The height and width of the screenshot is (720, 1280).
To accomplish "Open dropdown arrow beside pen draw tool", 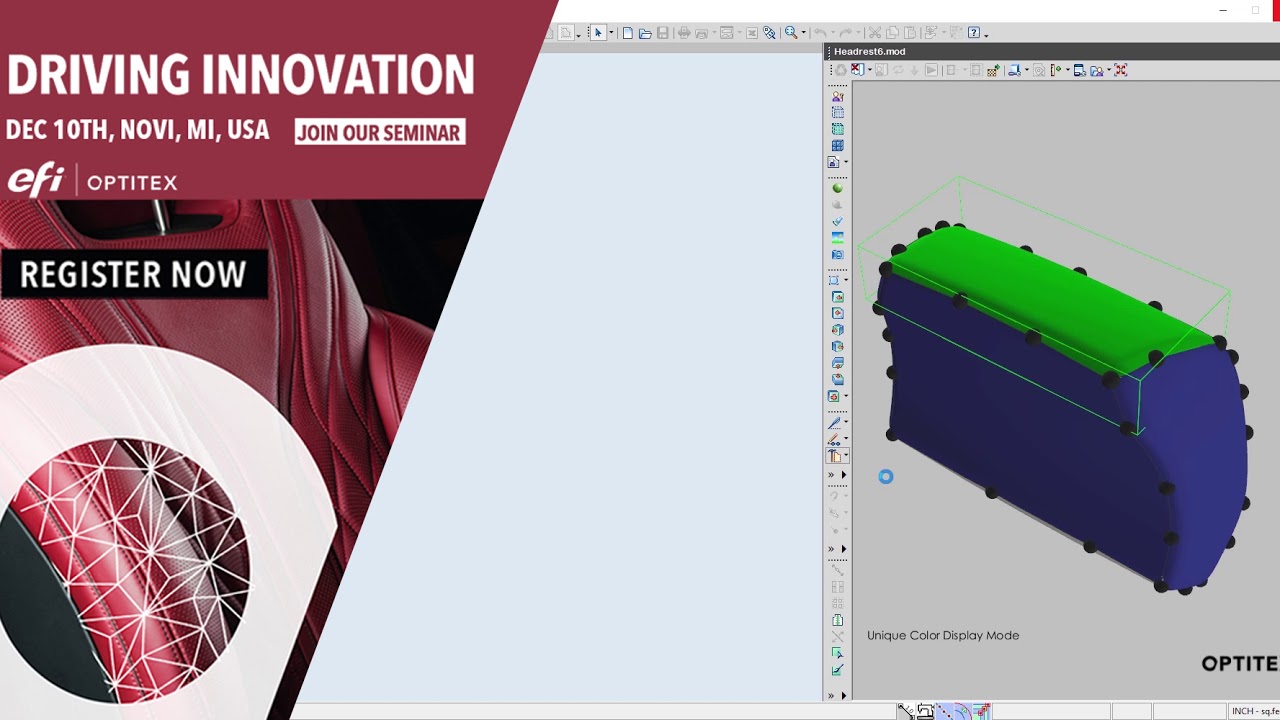I will [846, 423].
